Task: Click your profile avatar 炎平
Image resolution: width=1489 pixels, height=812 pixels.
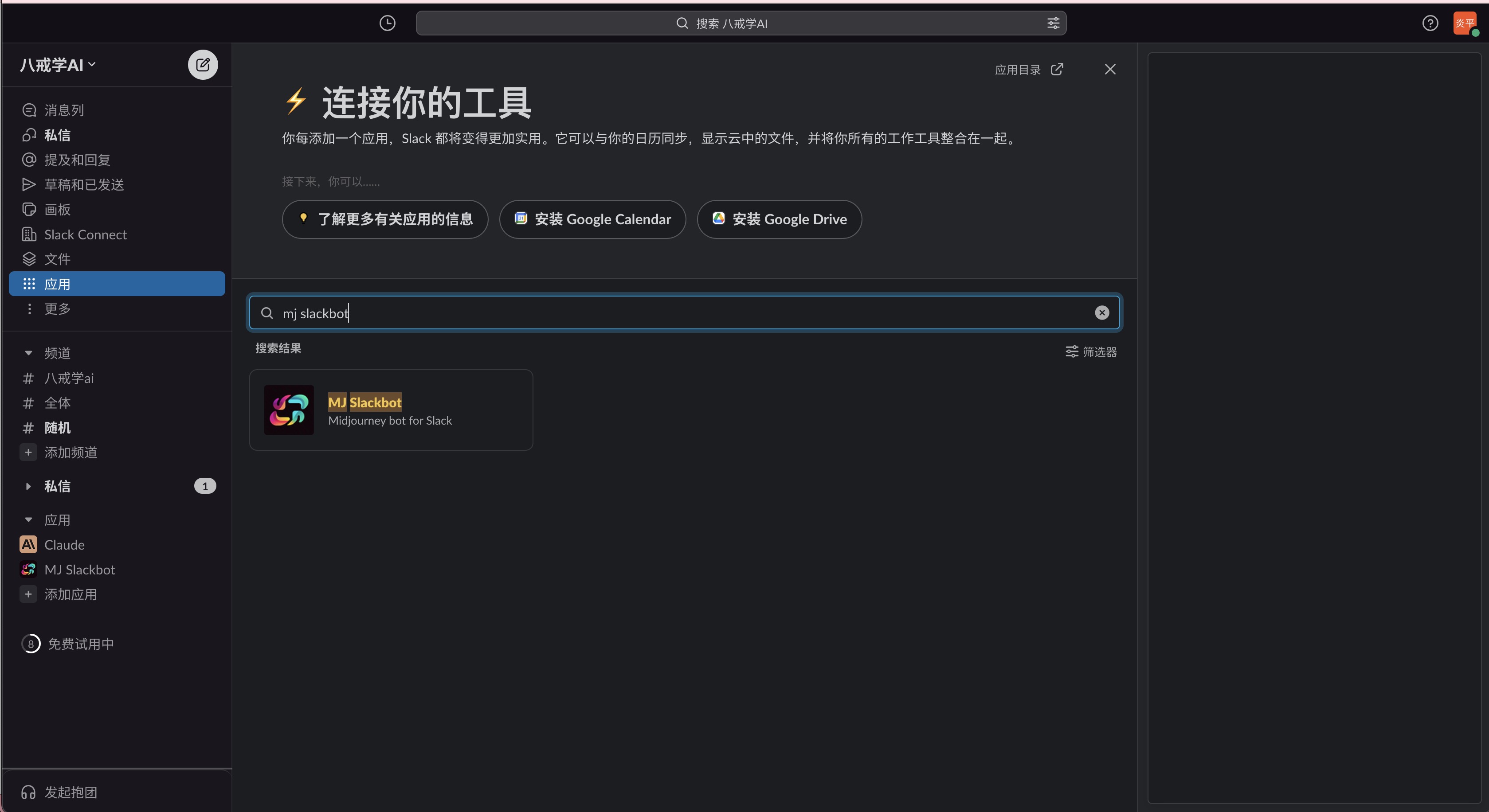Action: coord(1465,23)
